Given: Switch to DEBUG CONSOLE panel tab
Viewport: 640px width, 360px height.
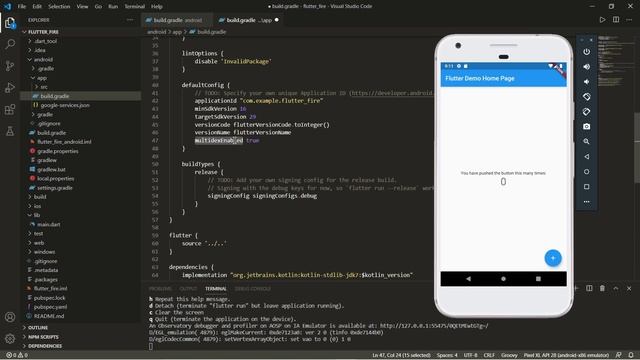Looking at the screenshot, I should click(x=253, y=289).
